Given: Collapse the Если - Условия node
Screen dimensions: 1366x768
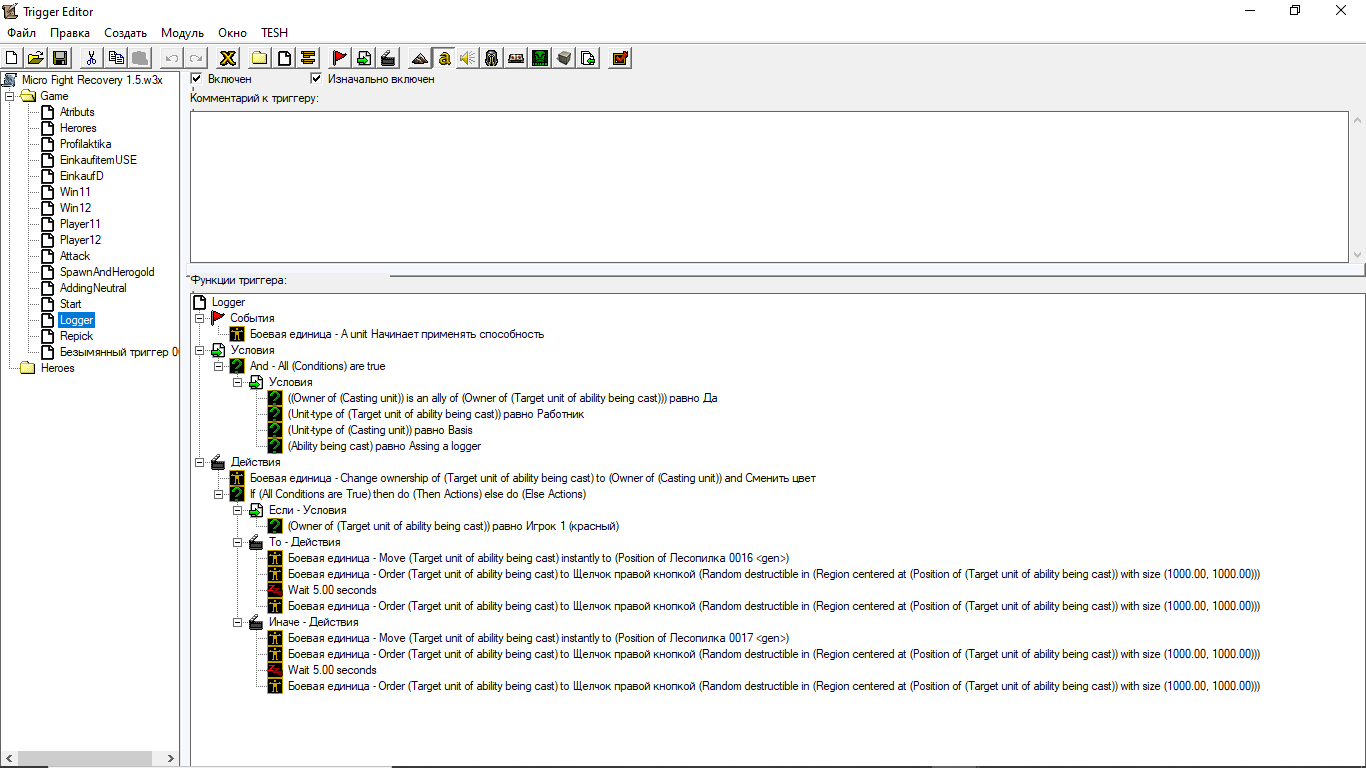Looking at the screenshot, I should point(238,510).
